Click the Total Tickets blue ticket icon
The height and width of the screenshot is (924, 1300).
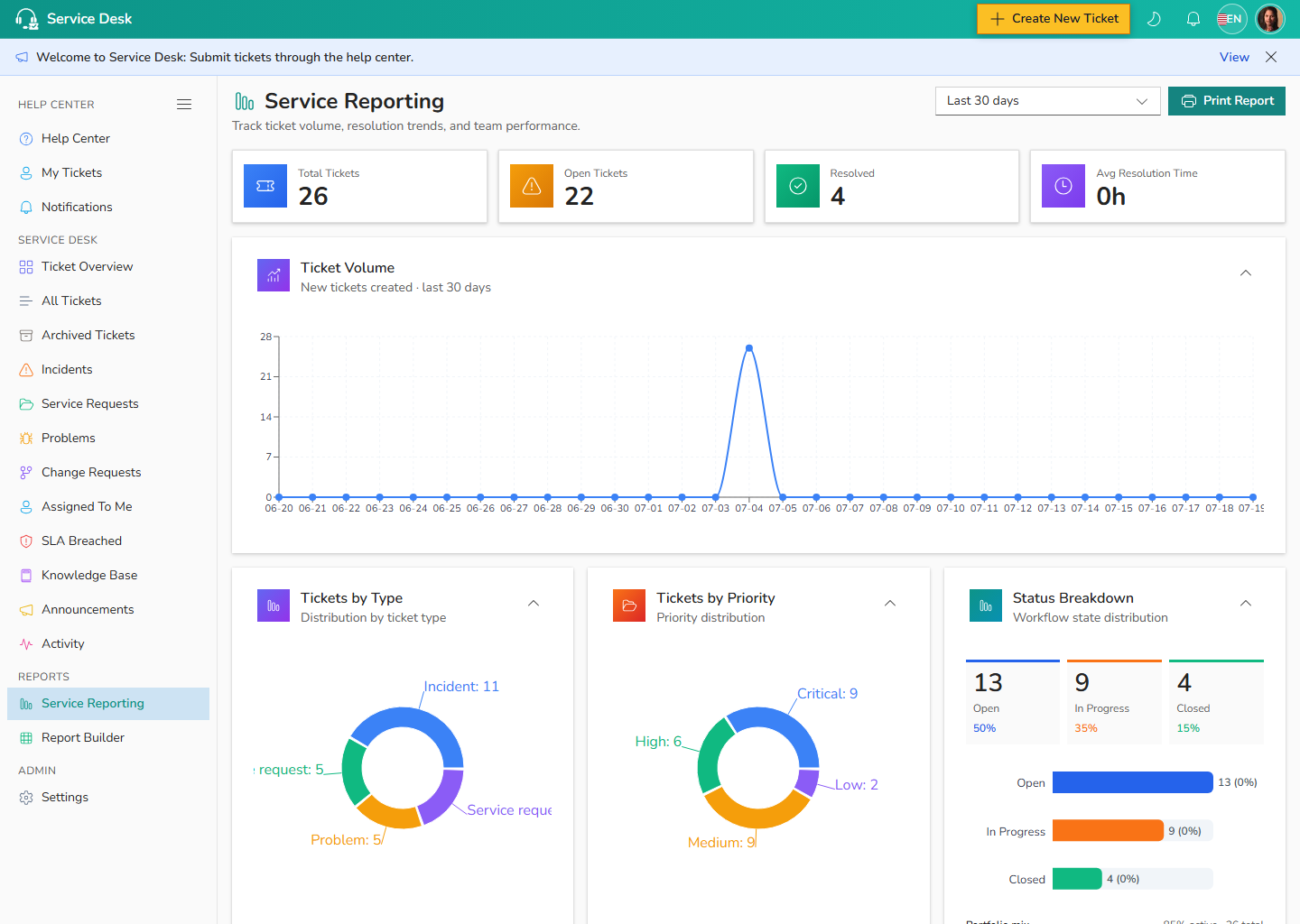point(265,186)
